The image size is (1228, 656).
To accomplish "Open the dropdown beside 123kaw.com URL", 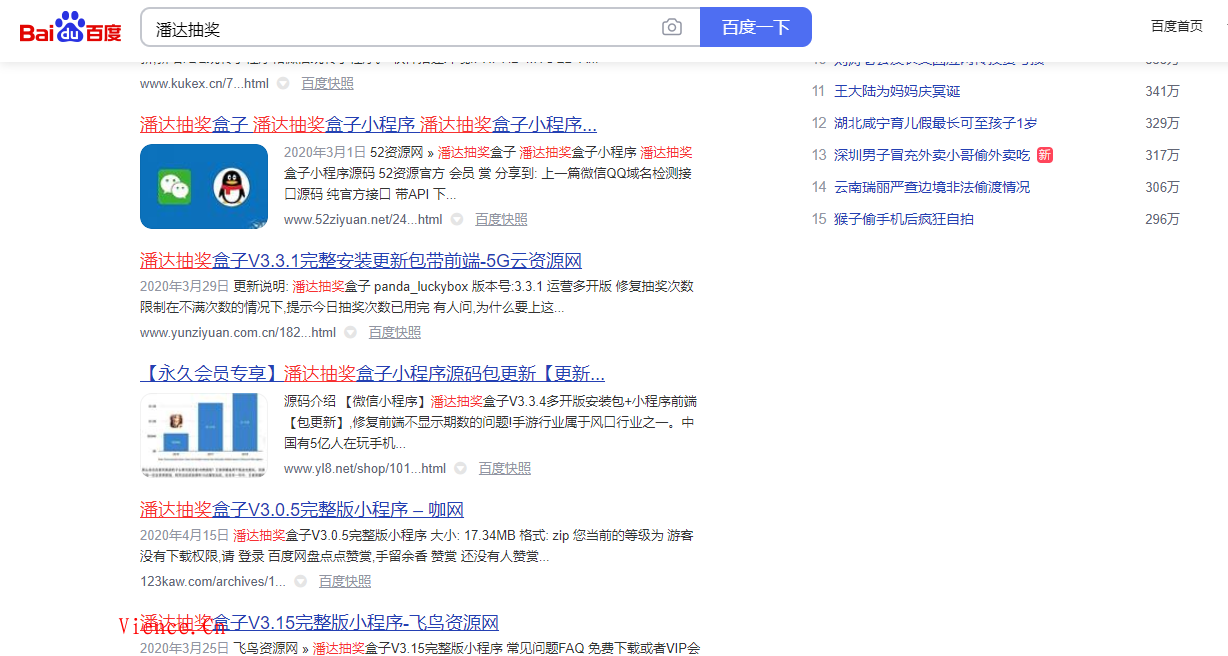I will 300,582.
